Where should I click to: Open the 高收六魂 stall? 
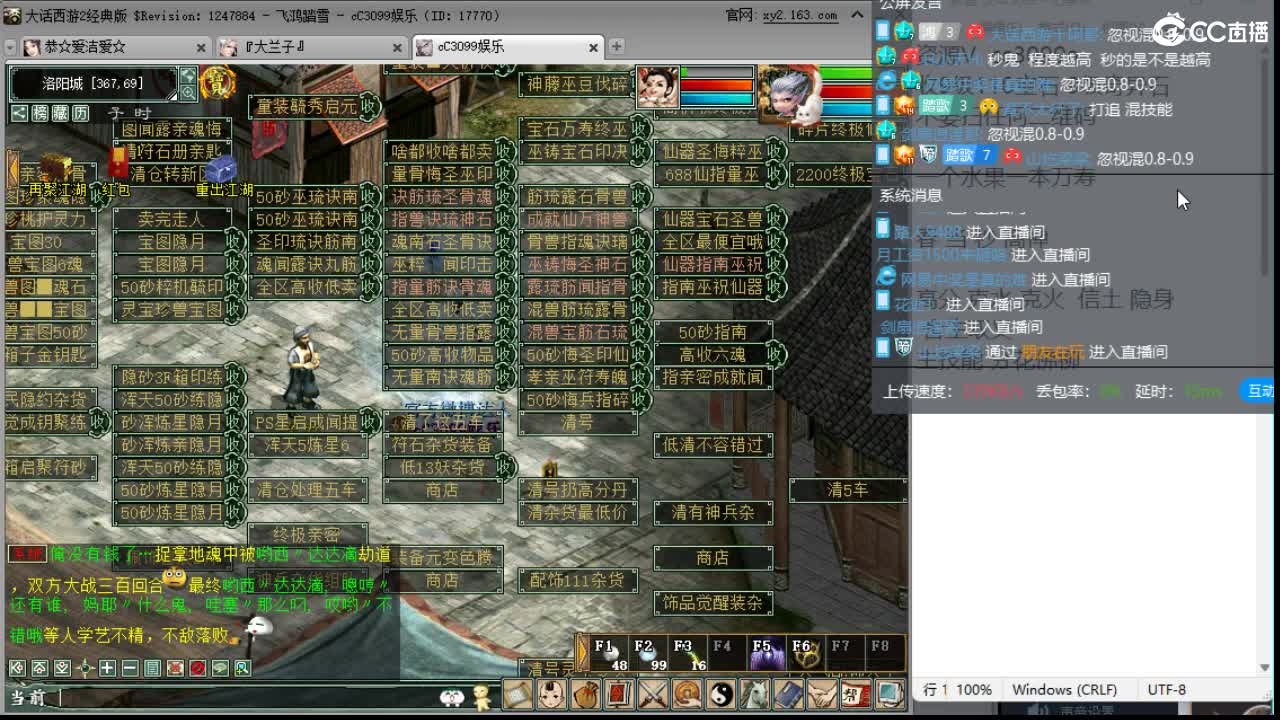coord(713,354)
